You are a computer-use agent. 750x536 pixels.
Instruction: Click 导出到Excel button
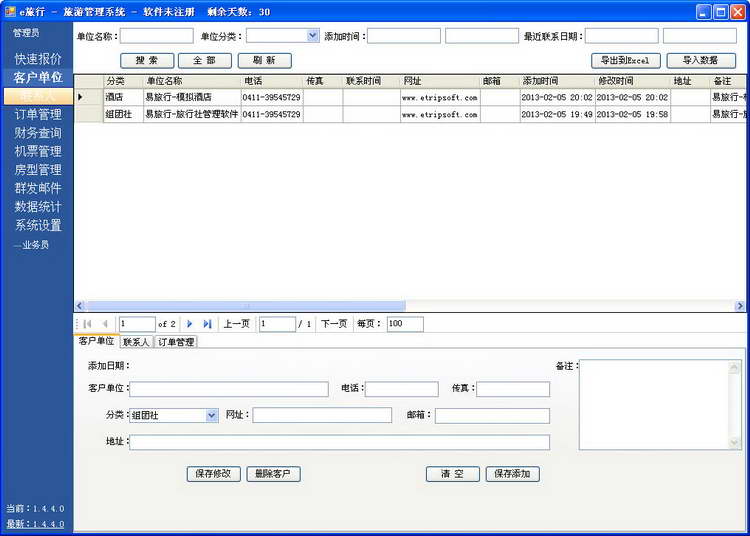tap(626, 61)
